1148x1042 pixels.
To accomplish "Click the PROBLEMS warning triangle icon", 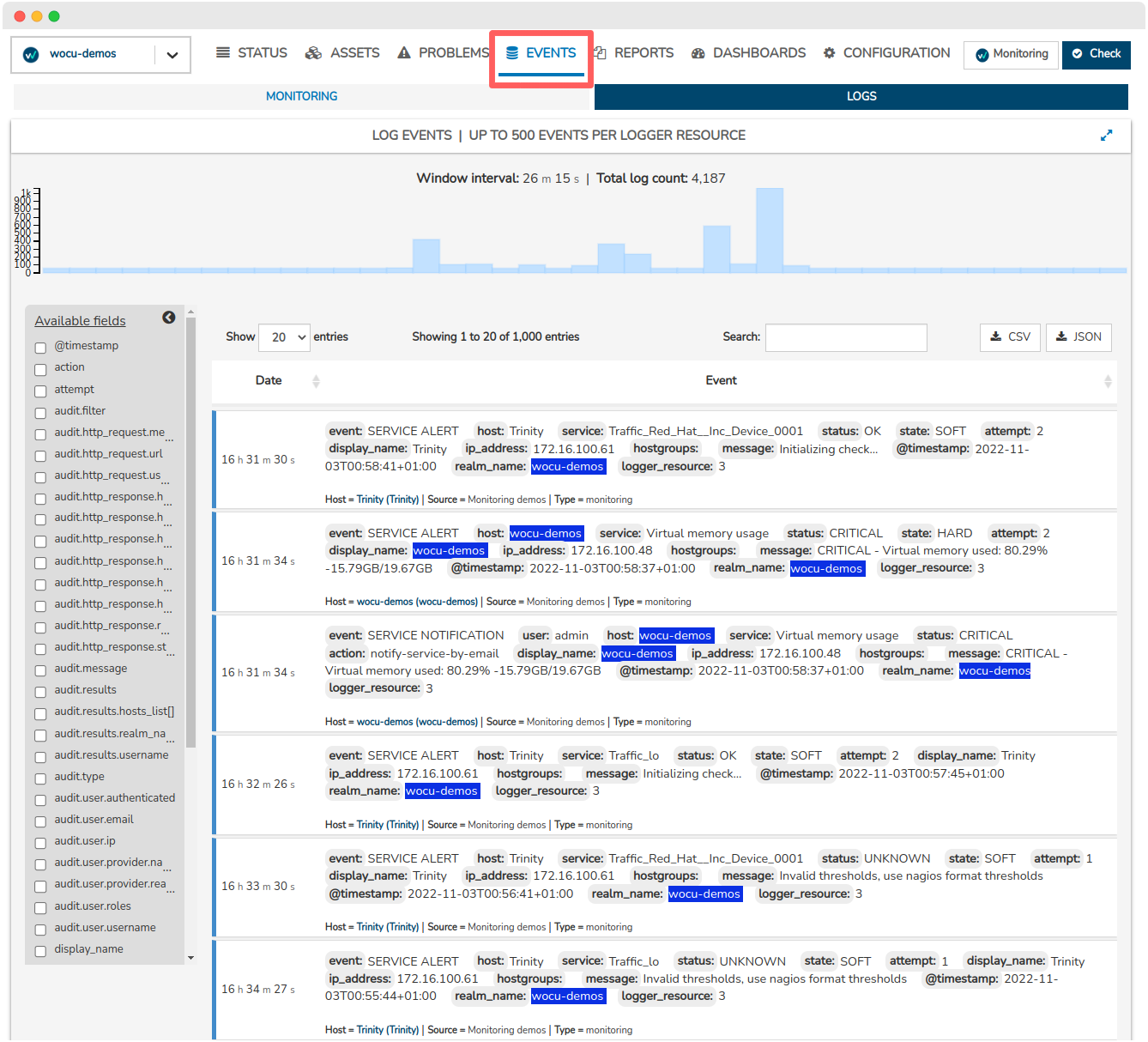I will pos(404,53).
